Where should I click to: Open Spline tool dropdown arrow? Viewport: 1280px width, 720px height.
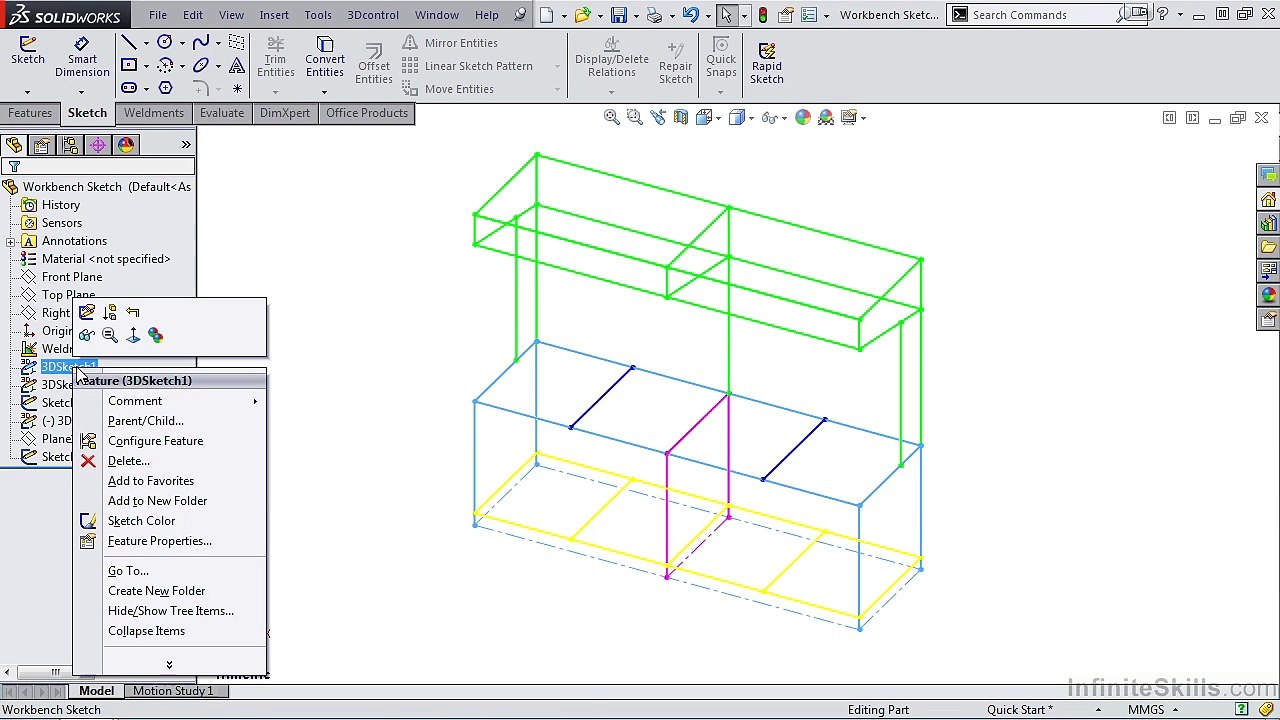click(x=218, y=43)
